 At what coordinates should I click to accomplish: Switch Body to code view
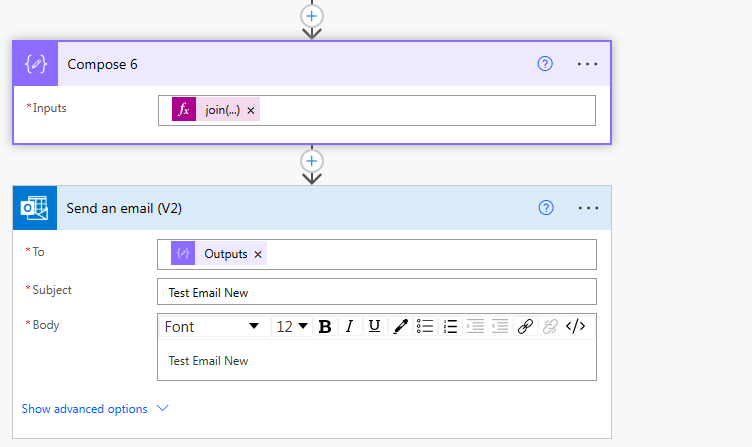[576, 327]
